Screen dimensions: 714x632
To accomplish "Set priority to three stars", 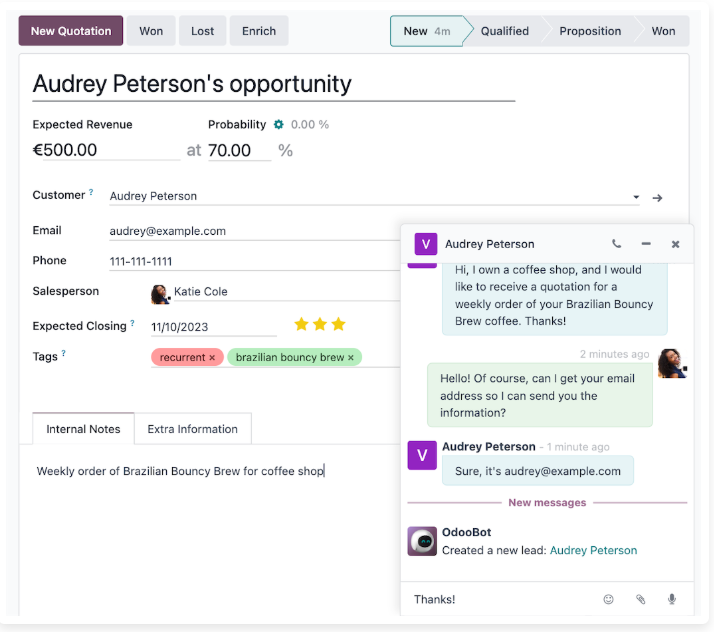I will 338,324.
